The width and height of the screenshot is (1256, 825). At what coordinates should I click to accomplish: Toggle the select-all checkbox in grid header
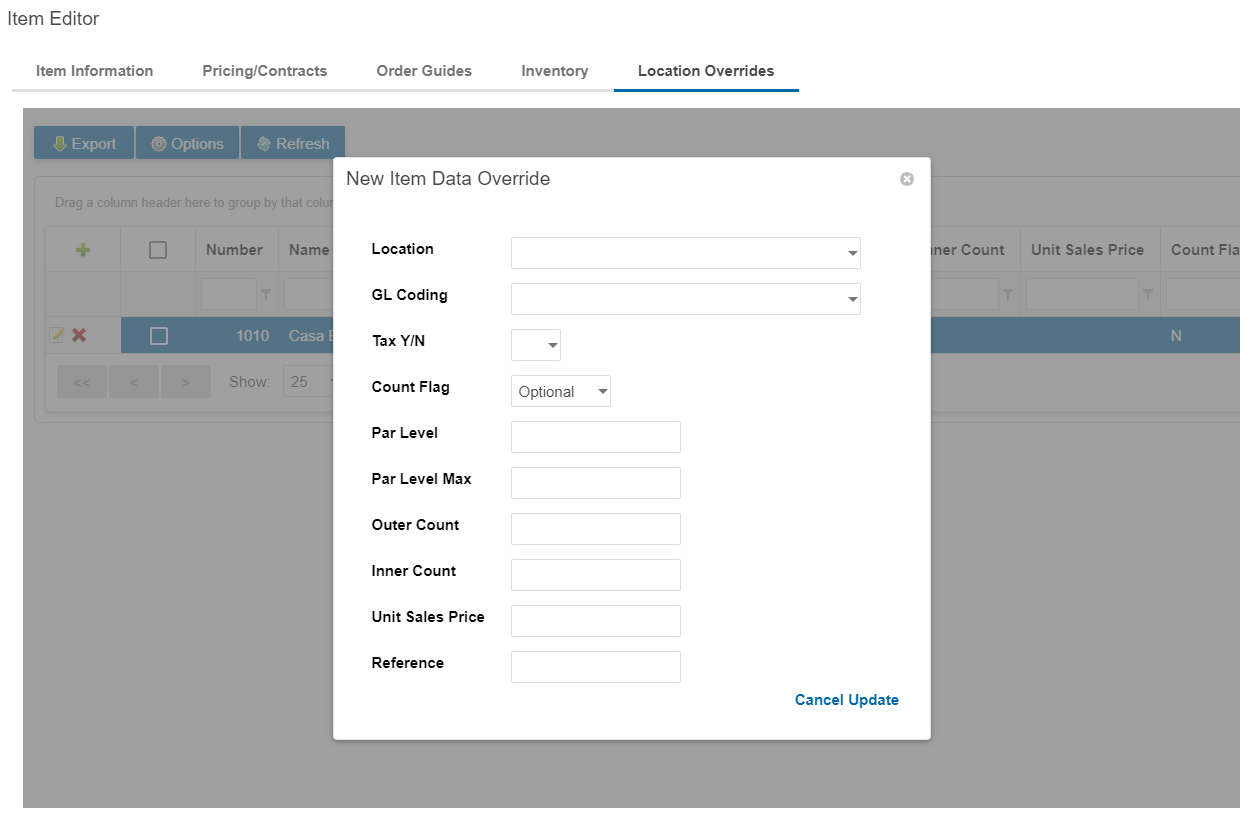(158, 250)
